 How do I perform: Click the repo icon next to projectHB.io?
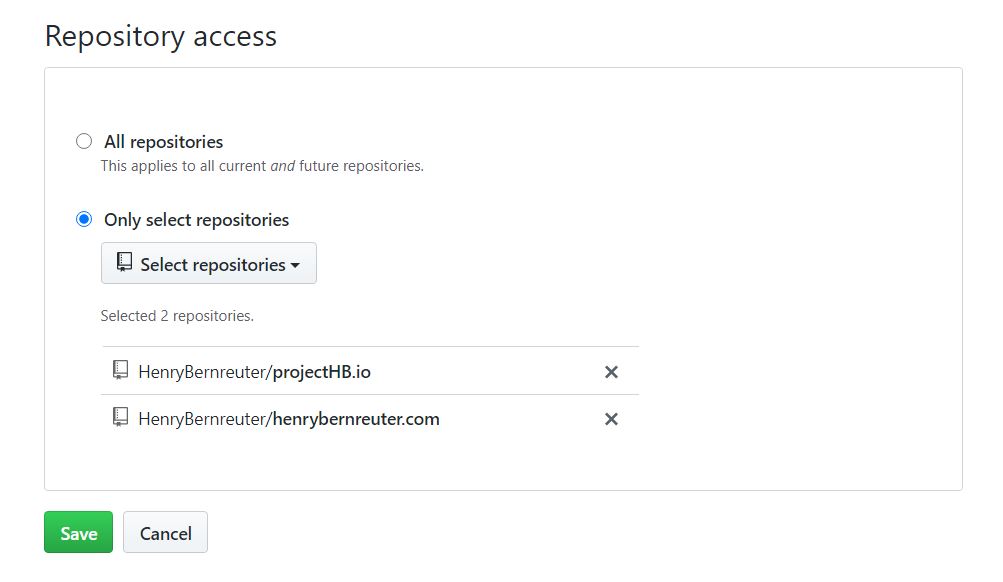pyautogui.click(x=120, y=370)
